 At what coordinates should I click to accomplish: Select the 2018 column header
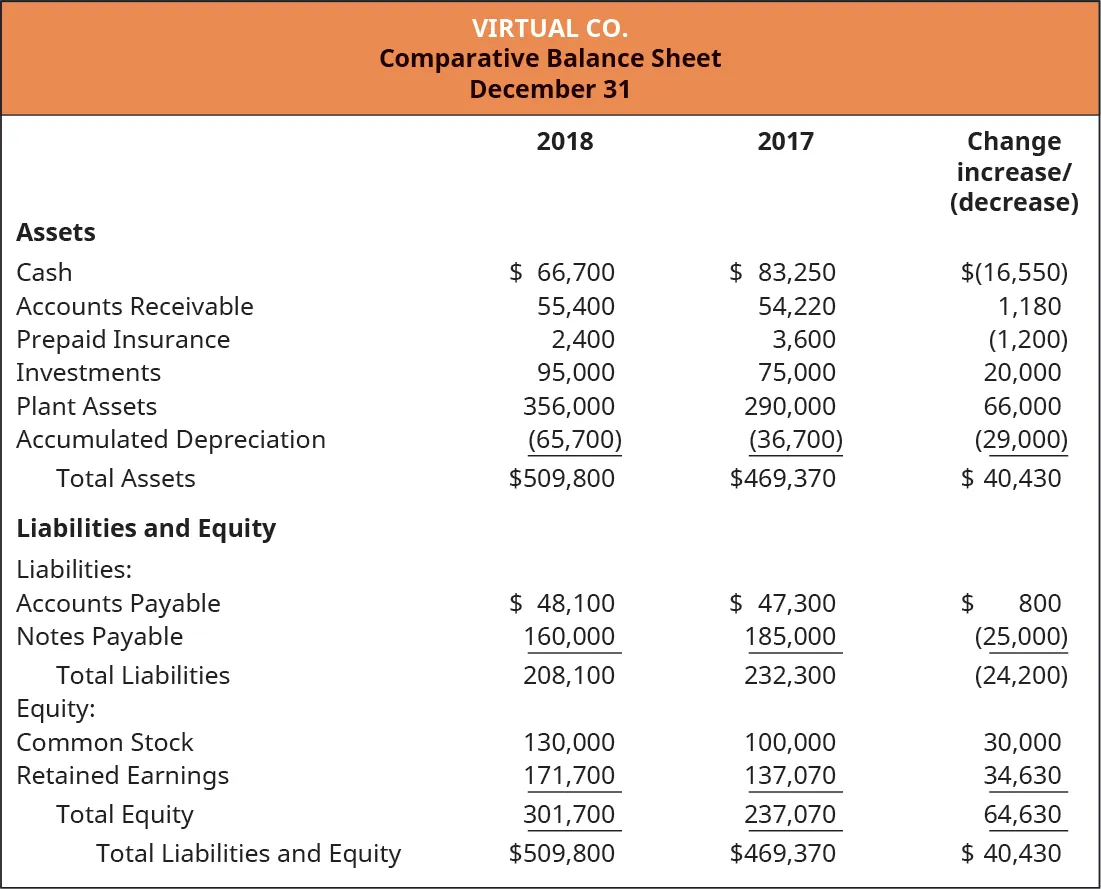[565, 141]
